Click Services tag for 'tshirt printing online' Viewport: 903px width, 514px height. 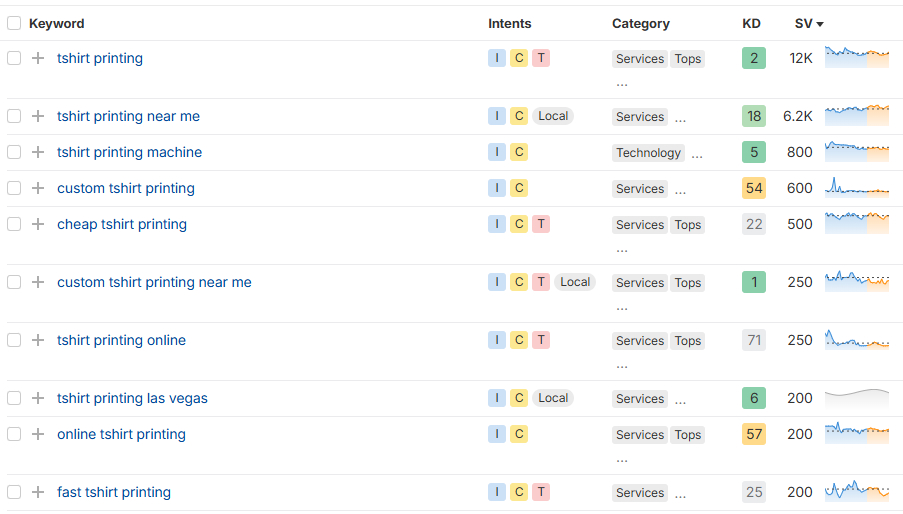tap(640, 341)
